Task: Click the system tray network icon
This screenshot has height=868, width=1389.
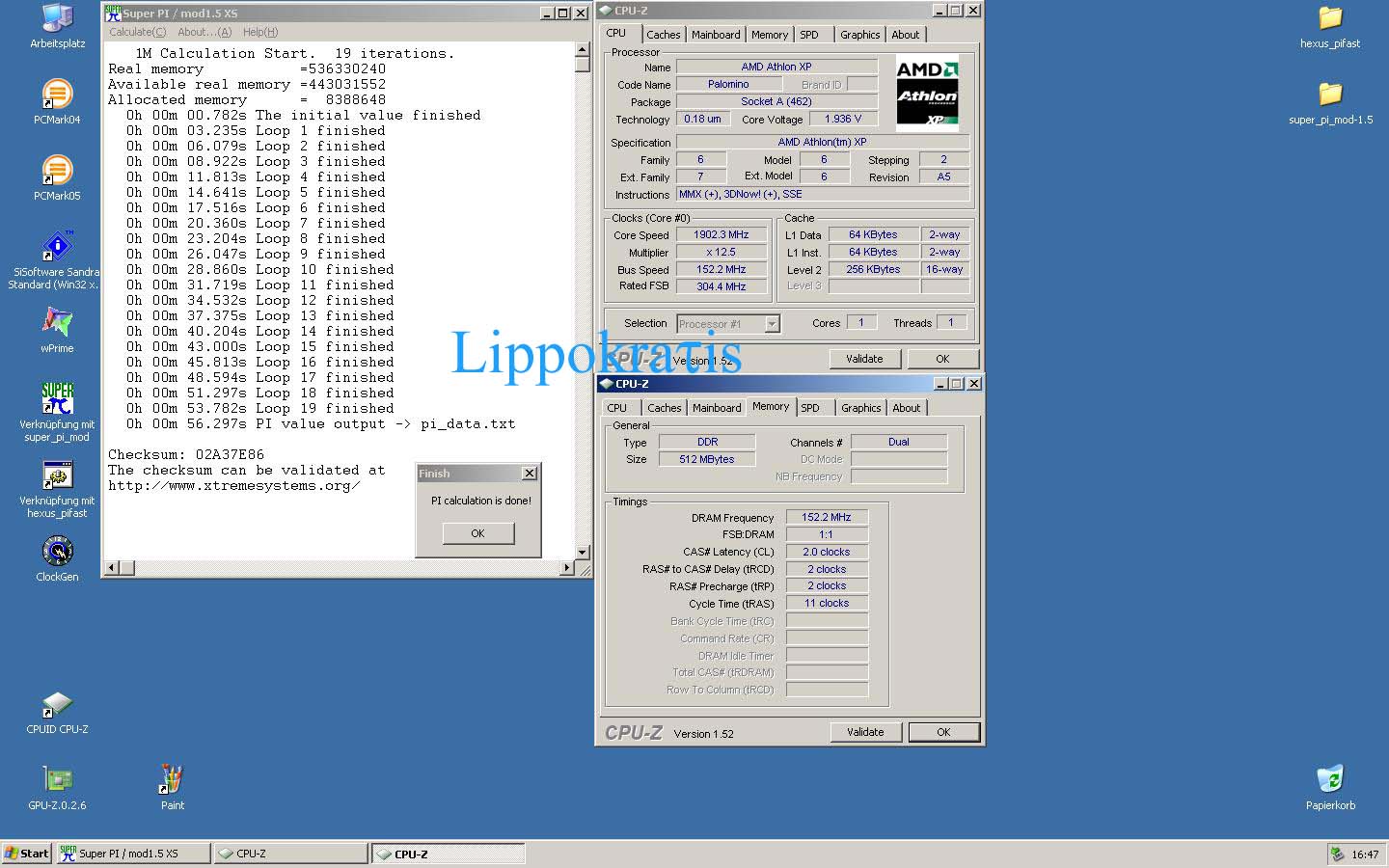Action: point(1337,854)
